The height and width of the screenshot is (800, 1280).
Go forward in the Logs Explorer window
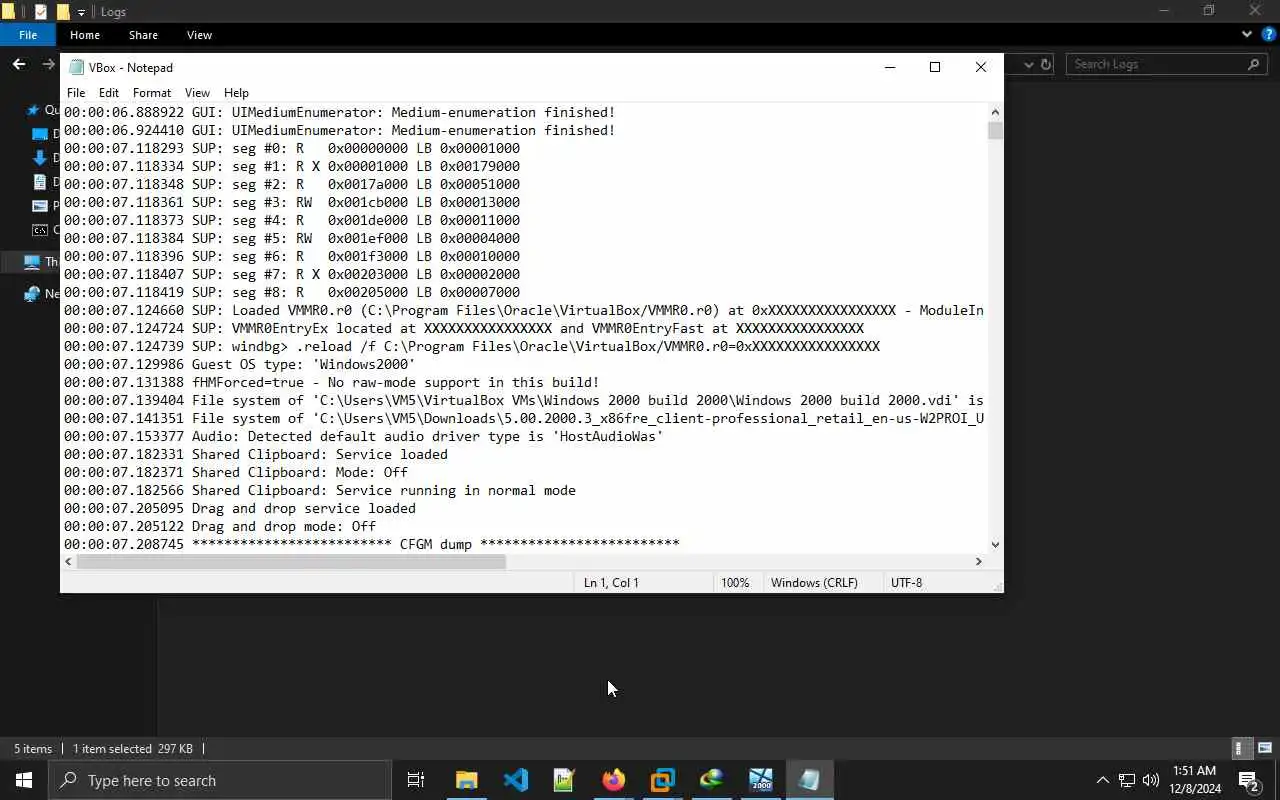point(48,64)
